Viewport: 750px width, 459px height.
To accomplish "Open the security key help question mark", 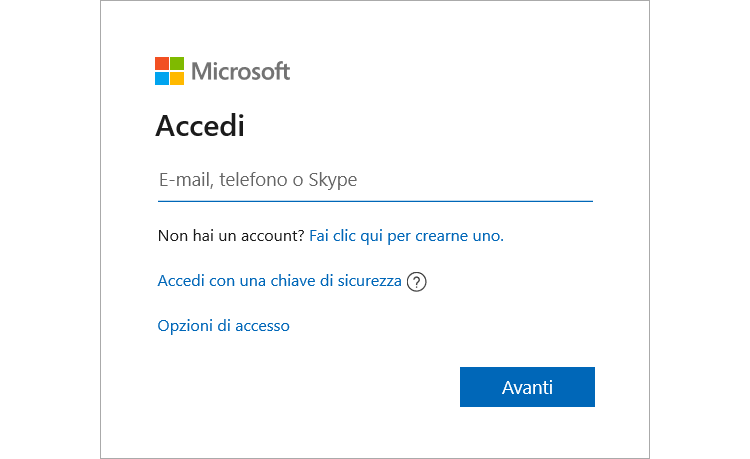I will click(x=417, y=282).
